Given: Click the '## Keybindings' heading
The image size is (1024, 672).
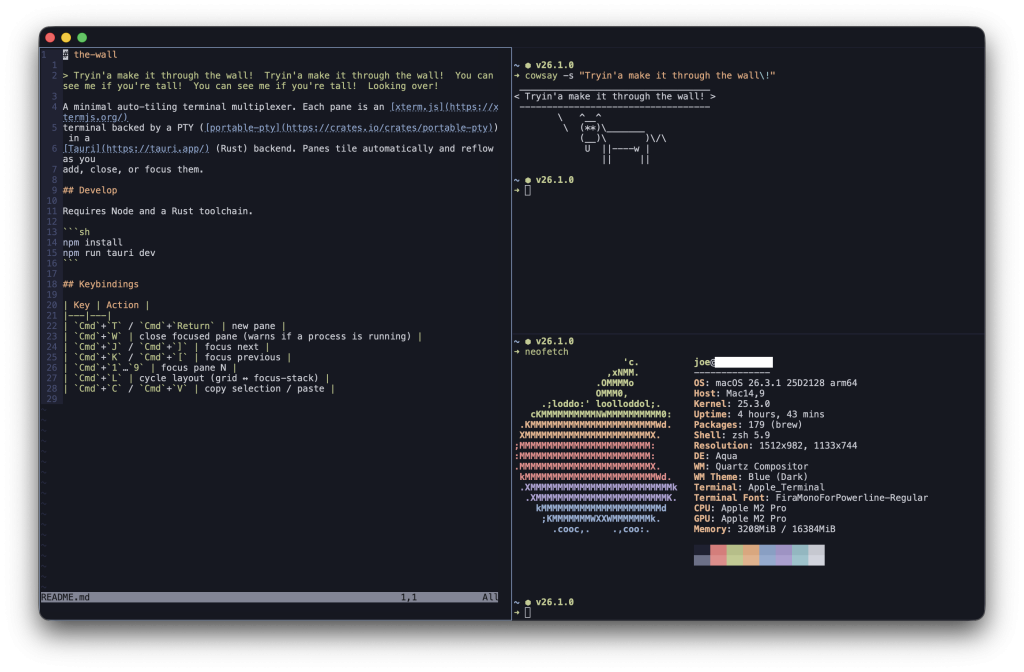Looking at the screenshot, I should point(101,284).
